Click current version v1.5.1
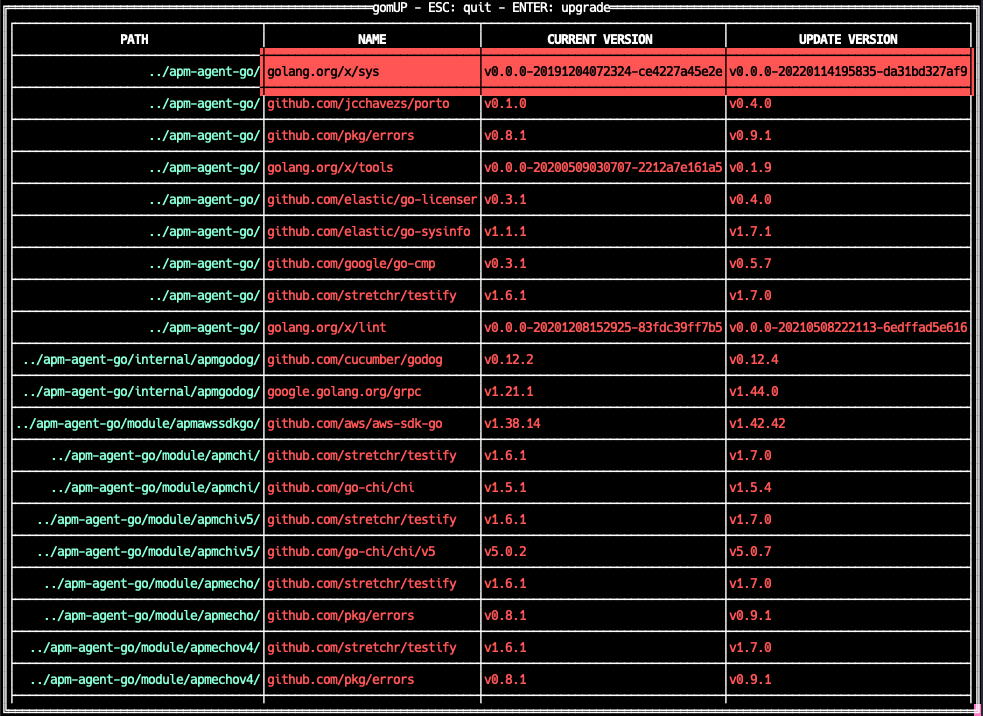Viewport: 983px width, 716px height. tap(505, 487)
